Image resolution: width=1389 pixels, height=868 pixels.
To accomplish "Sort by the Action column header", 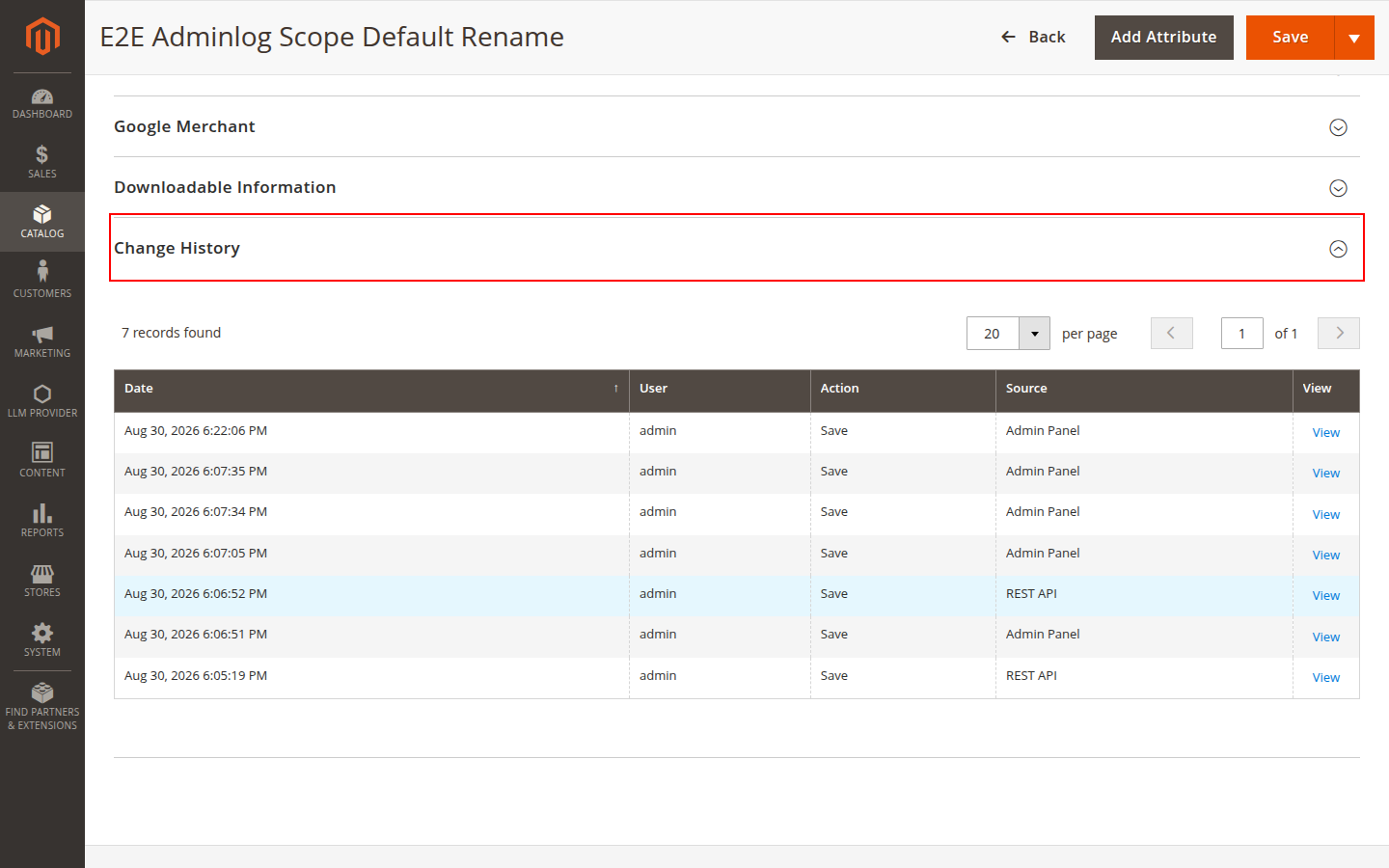I will click(x=903, y=389).
